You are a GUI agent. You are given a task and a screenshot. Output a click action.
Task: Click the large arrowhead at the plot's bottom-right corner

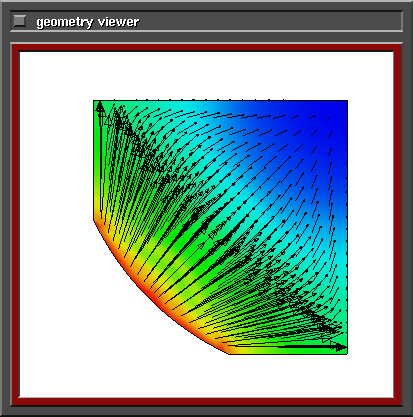click(x=338, y=347)
